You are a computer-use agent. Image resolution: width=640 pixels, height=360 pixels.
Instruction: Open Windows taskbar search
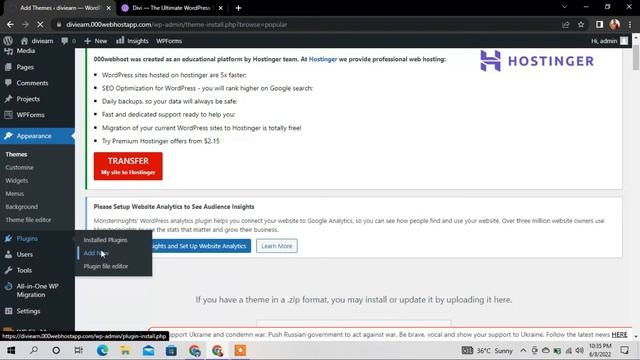pyautogui.click(x=34, y=350)
